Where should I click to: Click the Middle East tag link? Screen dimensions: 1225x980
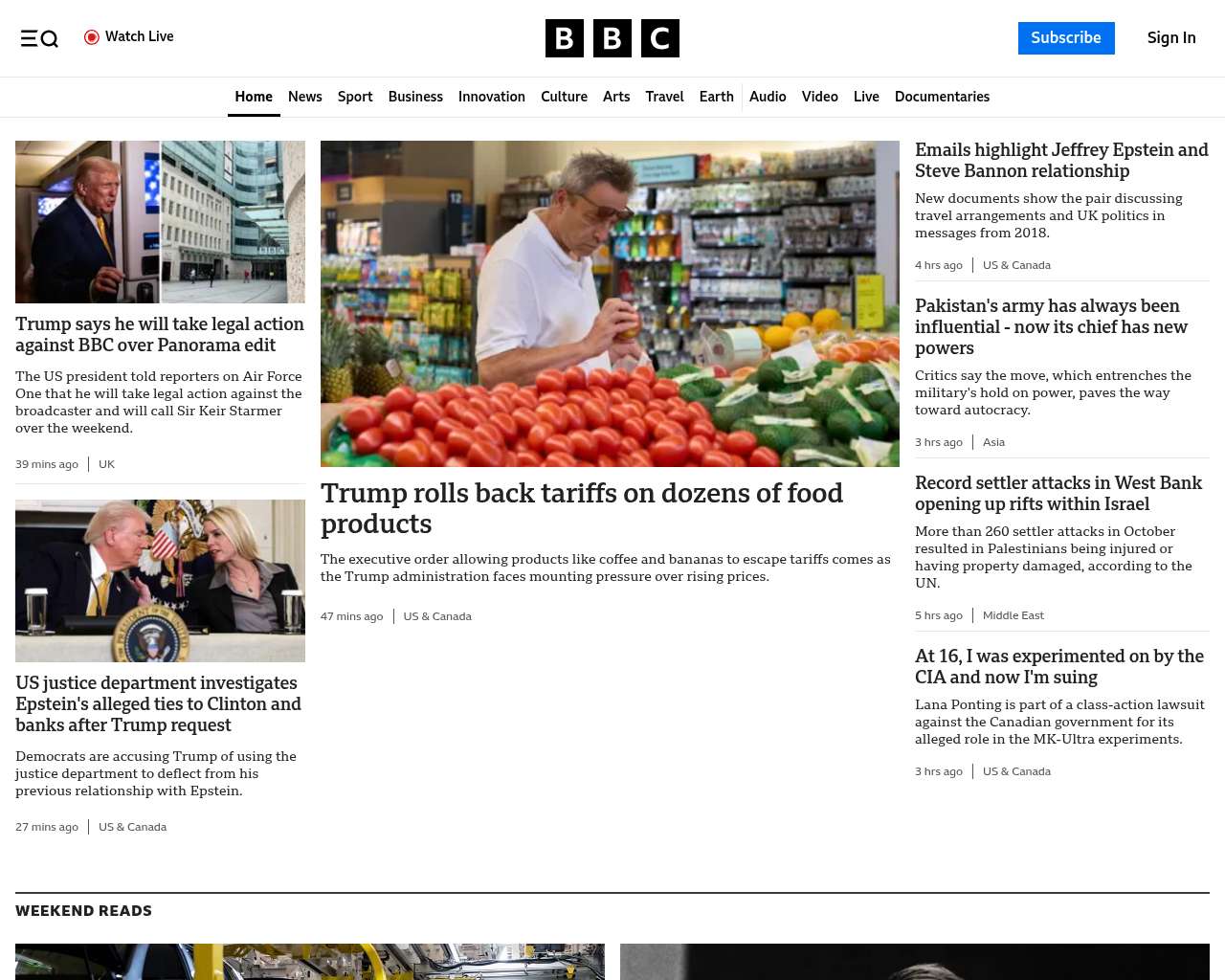coord(1013,615)
